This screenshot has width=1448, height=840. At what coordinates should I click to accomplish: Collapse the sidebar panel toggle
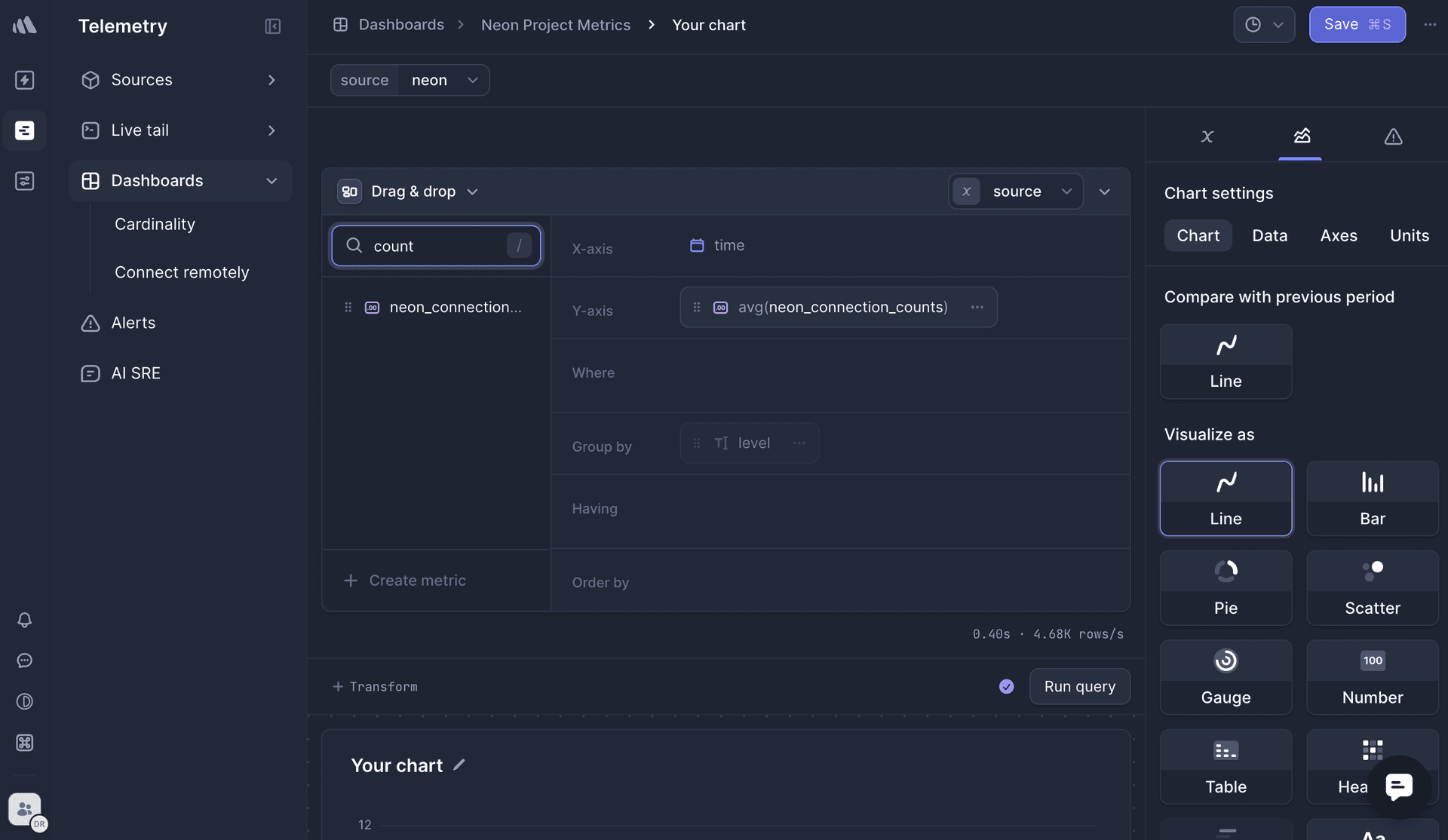coord(272,26)
